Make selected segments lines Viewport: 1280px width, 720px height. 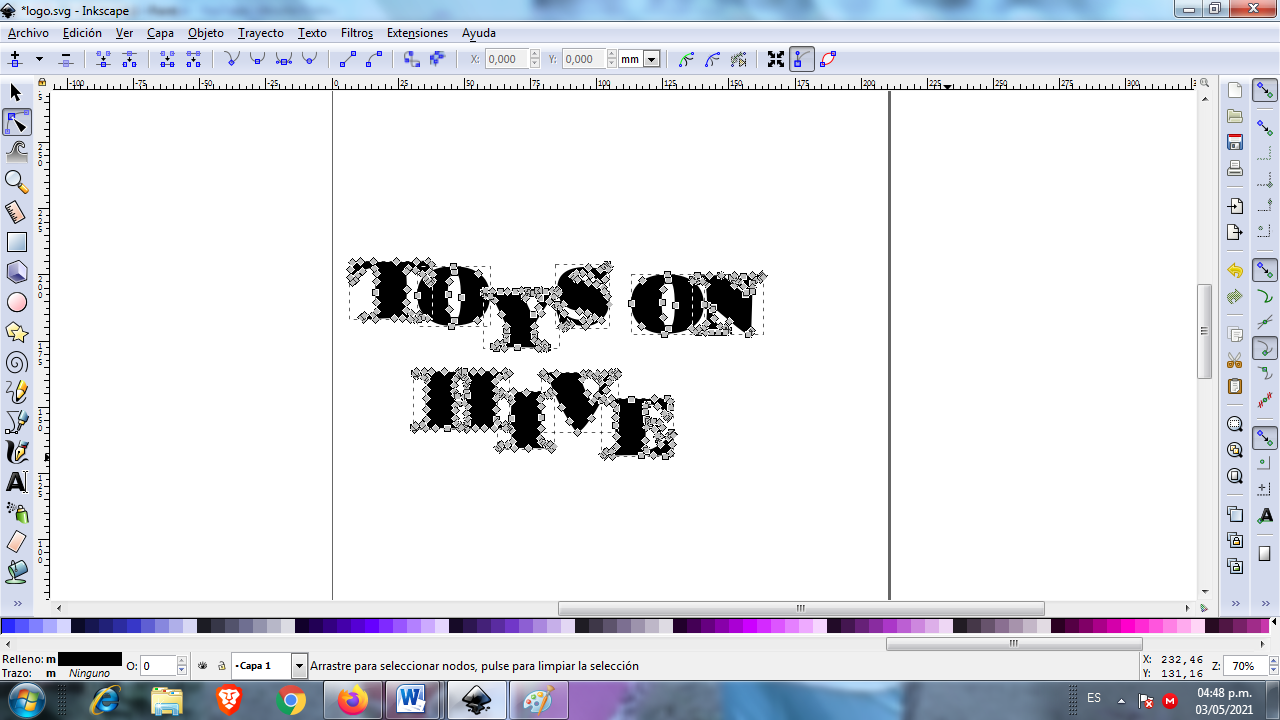click(348, 59)
